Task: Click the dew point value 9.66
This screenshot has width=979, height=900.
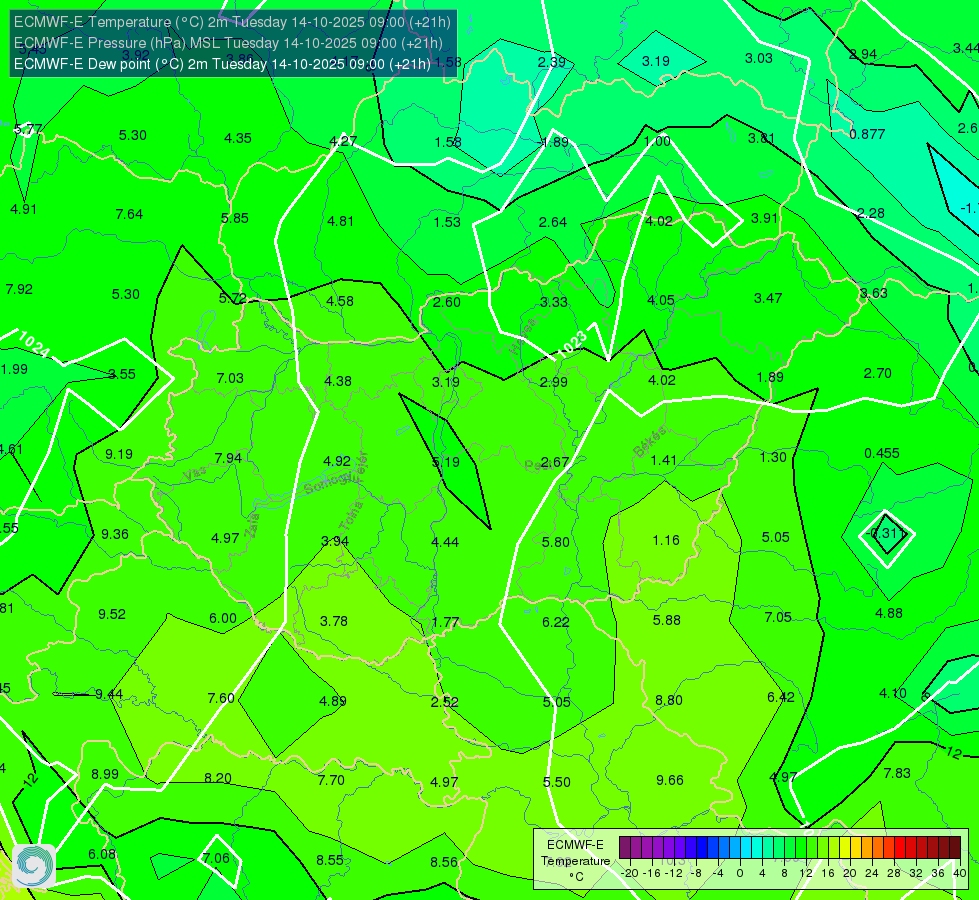Action: pos(669,780)
